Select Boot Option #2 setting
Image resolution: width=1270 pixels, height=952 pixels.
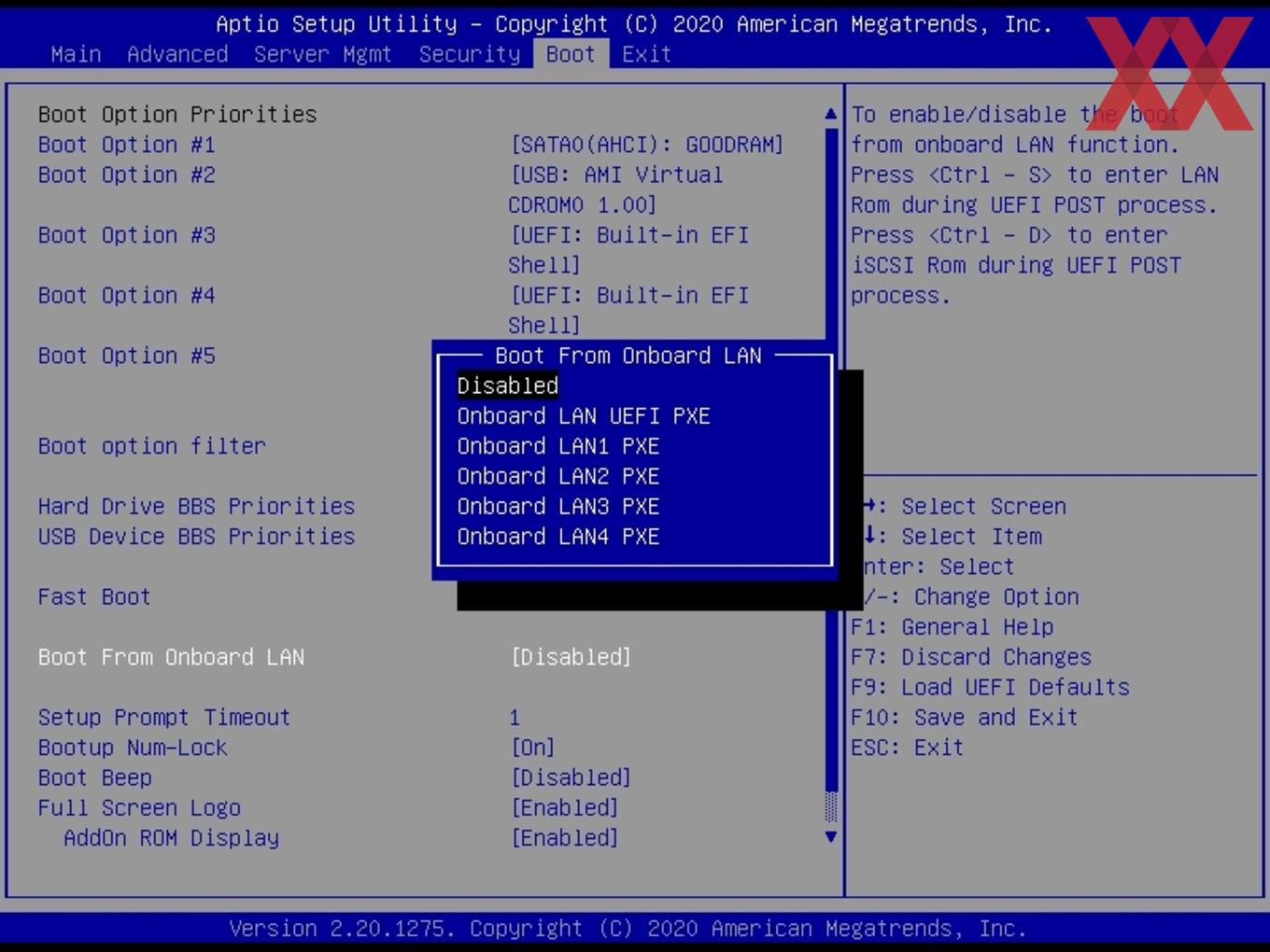[127, 175]
